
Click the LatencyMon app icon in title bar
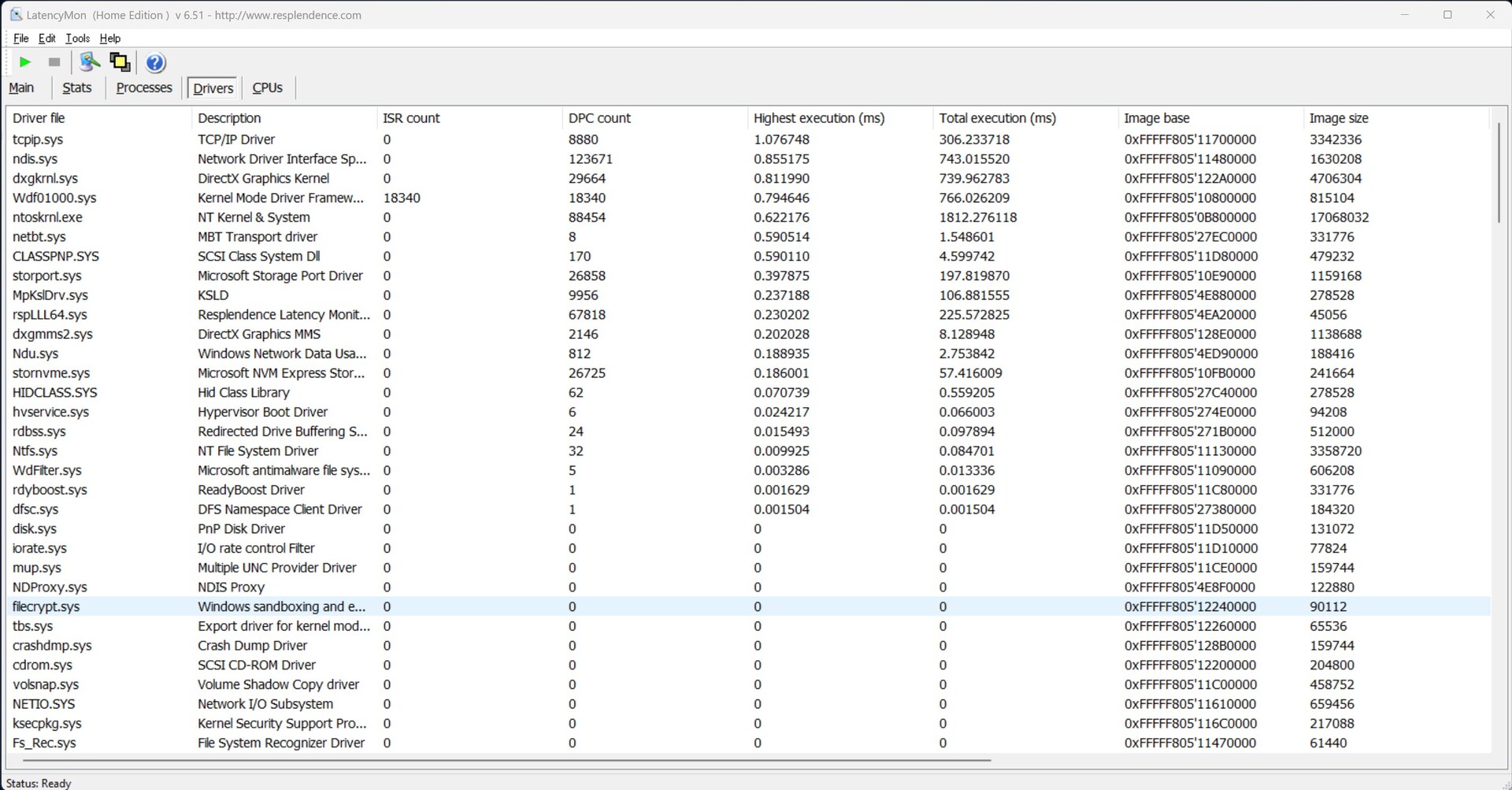coord(15,15)
